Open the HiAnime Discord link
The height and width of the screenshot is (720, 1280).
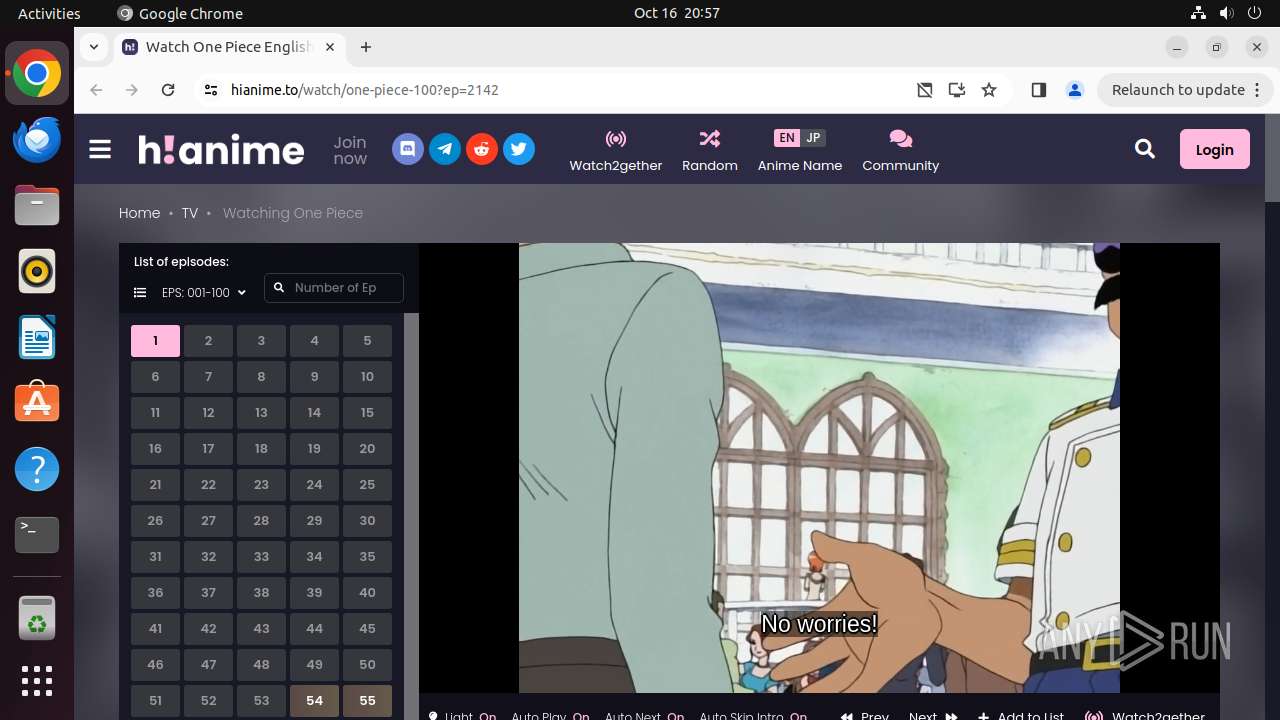407,150
